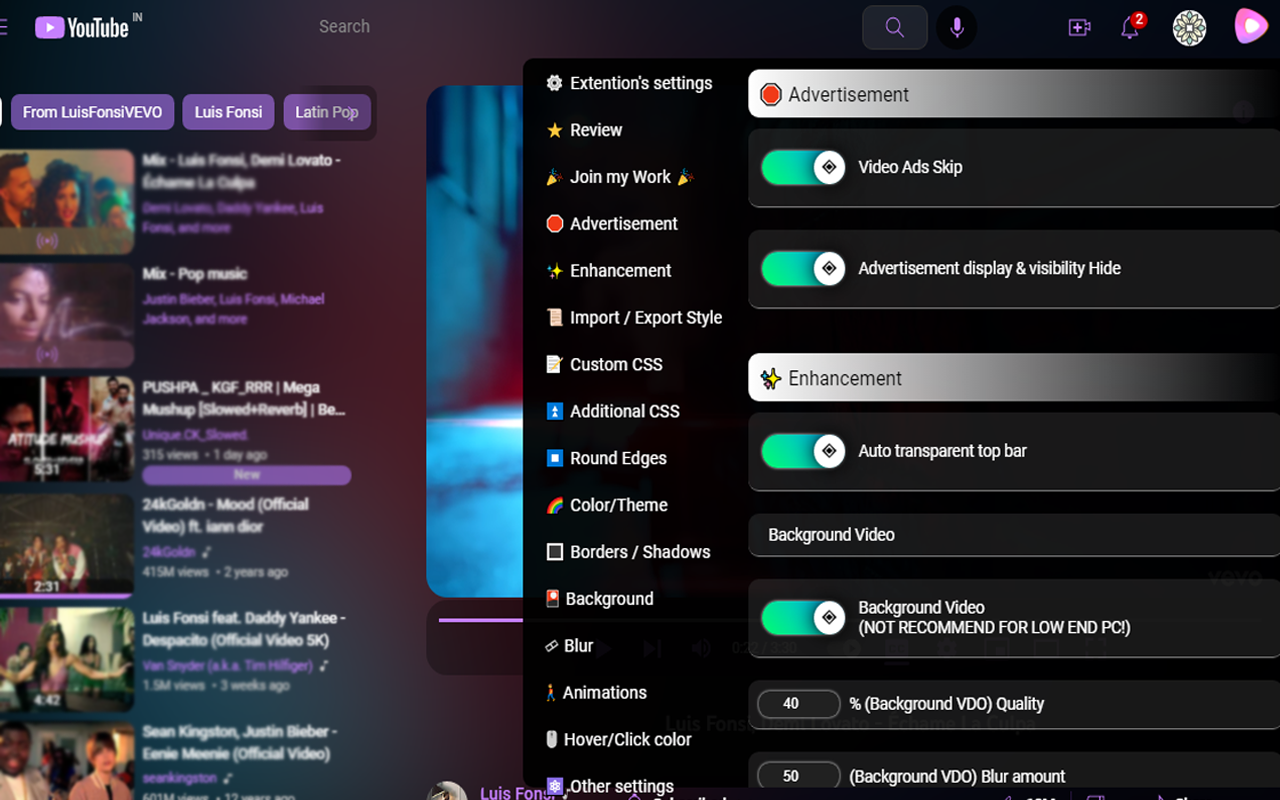Open Round Edges section

(x=606, y=458)
